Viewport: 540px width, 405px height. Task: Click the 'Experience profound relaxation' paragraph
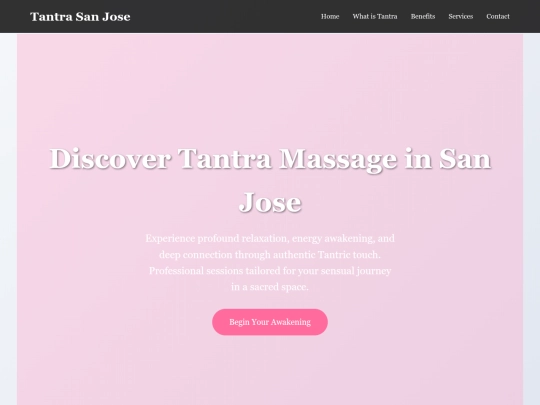click(270, 262)
